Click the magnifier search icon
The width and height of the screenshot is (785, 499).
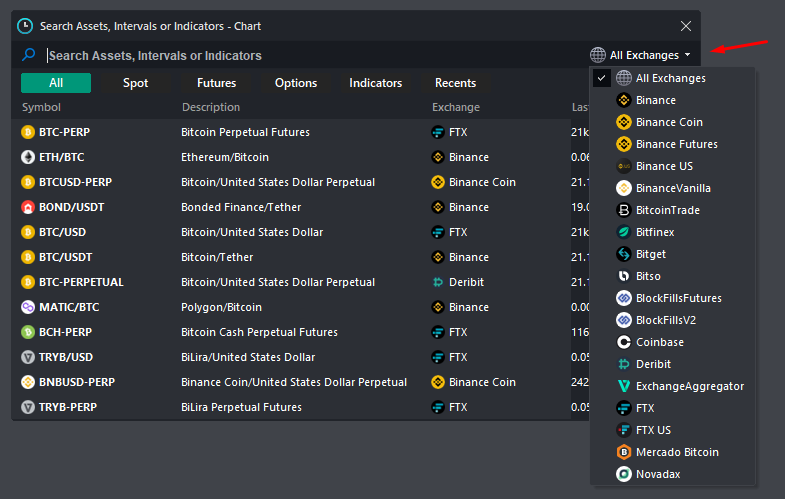click(x=29, y=55)
